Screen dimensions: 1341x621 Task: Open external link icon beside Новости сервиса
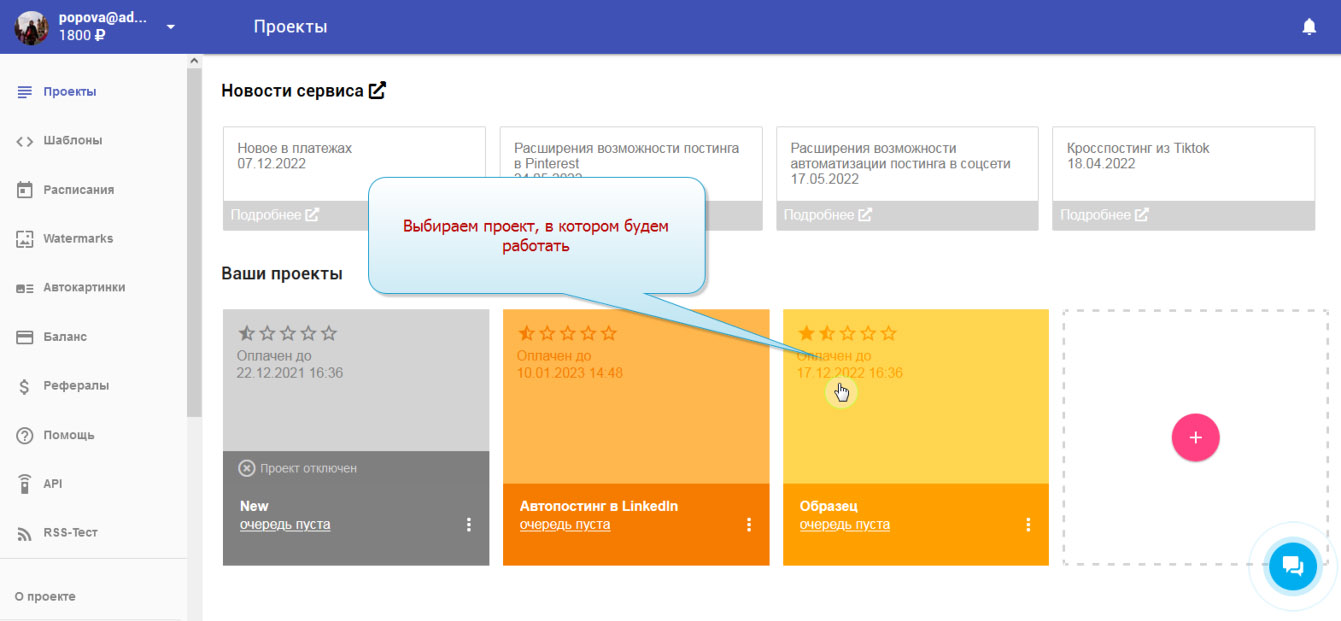click(377, 91)
